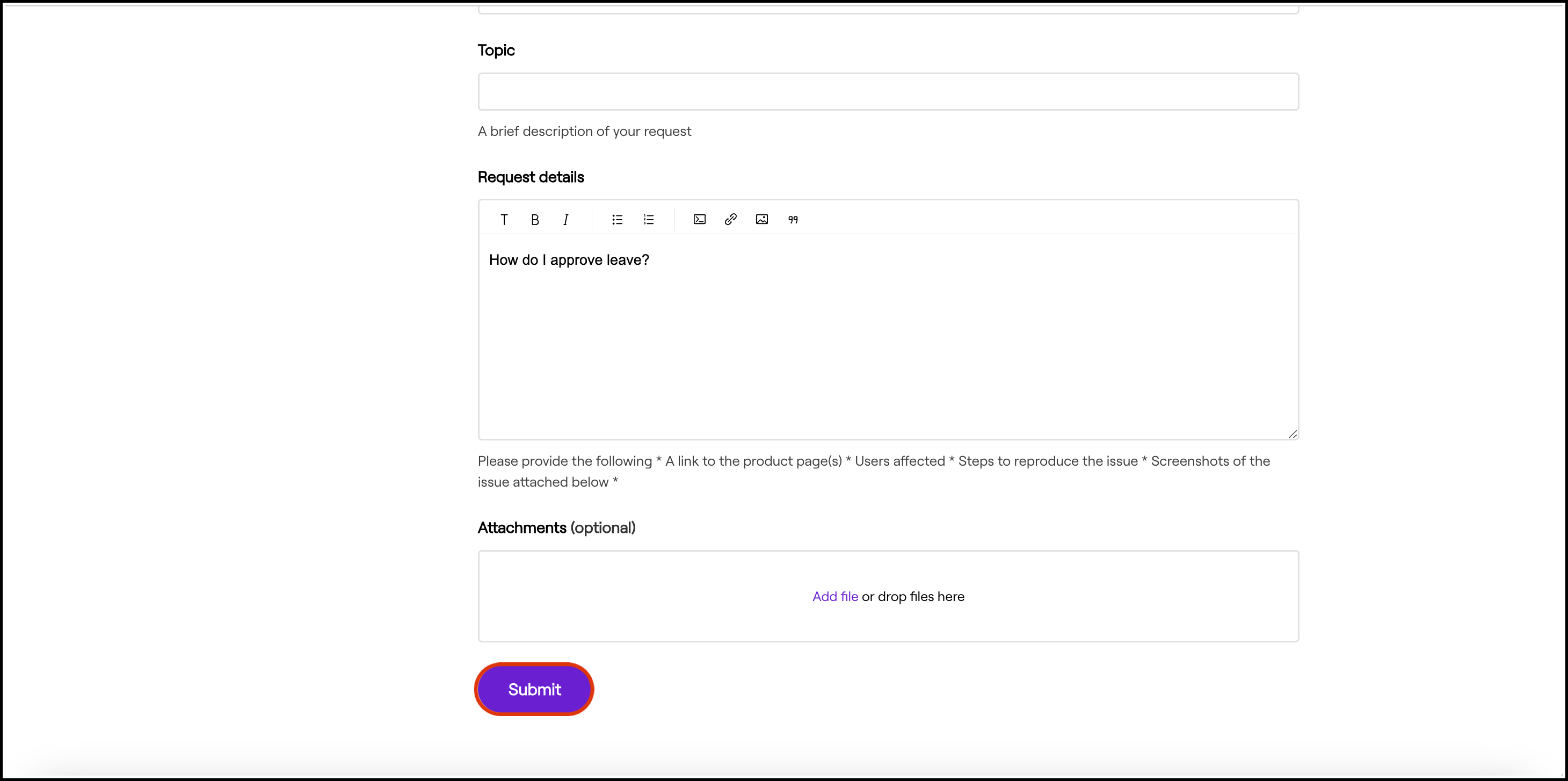Insert a bulleted list
Image resolution: width=1568 pixels, height=781 pixels.
pos(617,220)
